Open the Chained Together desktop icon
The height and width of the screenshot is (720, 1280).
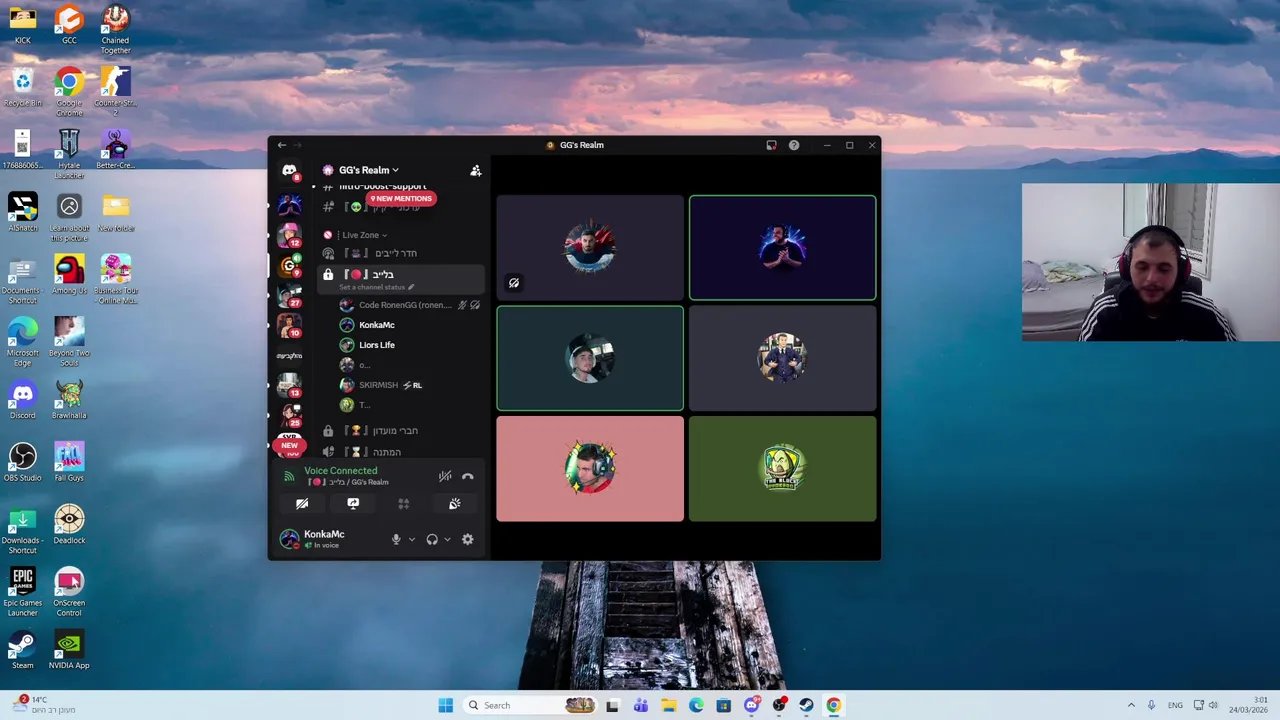[x=115, y=30]
